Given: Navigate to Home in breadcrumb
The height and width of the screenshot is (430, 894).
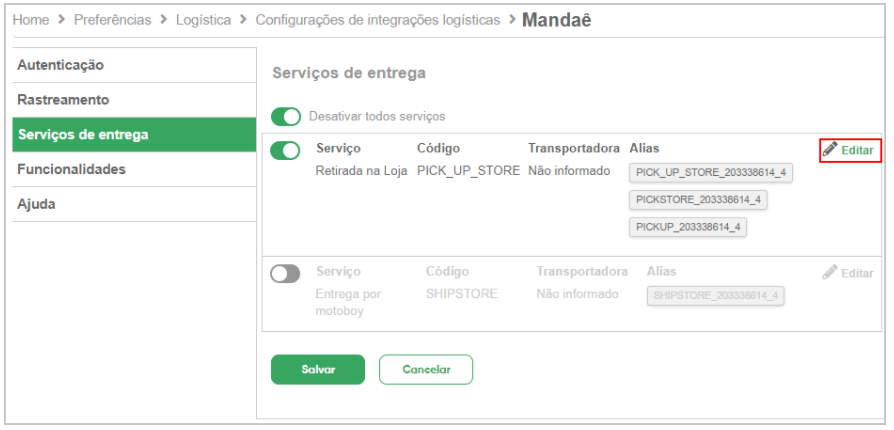Looking at the screenshot, I should [30, 20].
